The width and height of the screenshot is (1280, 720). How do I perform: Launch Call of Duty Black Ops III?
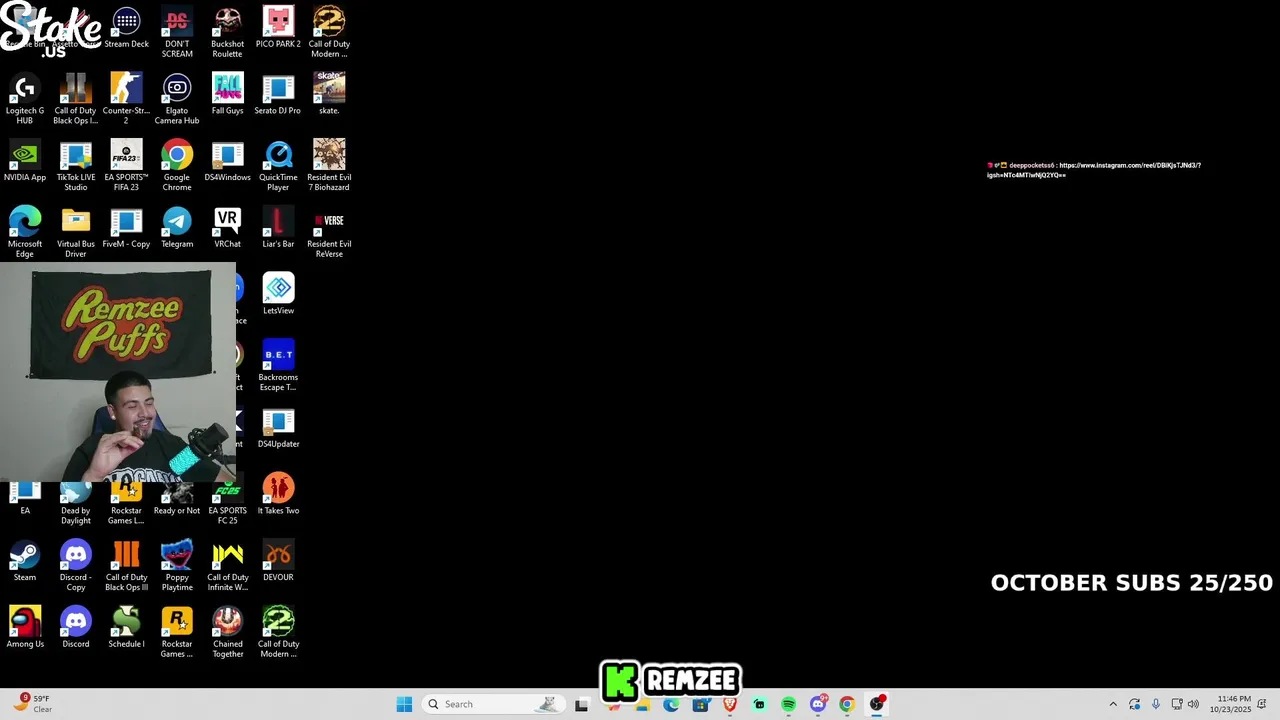click(126, 566)
